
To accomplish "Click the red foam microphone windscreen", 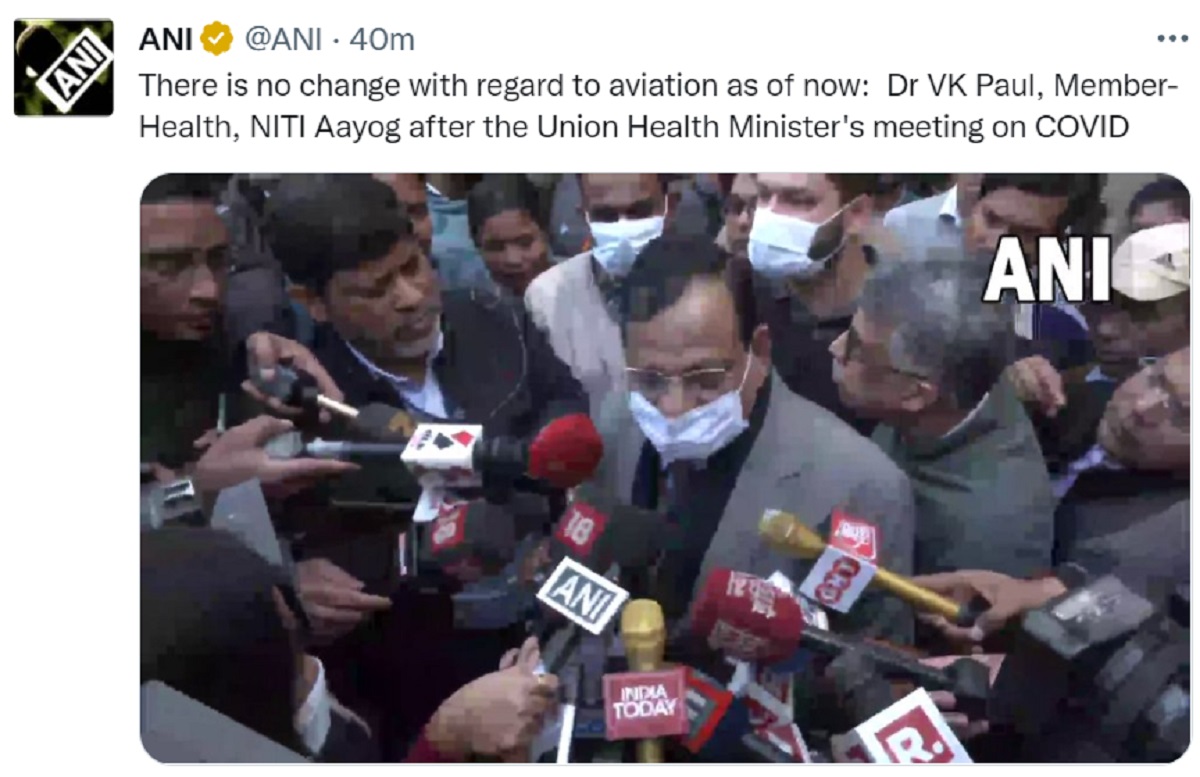I will (565, 450).
